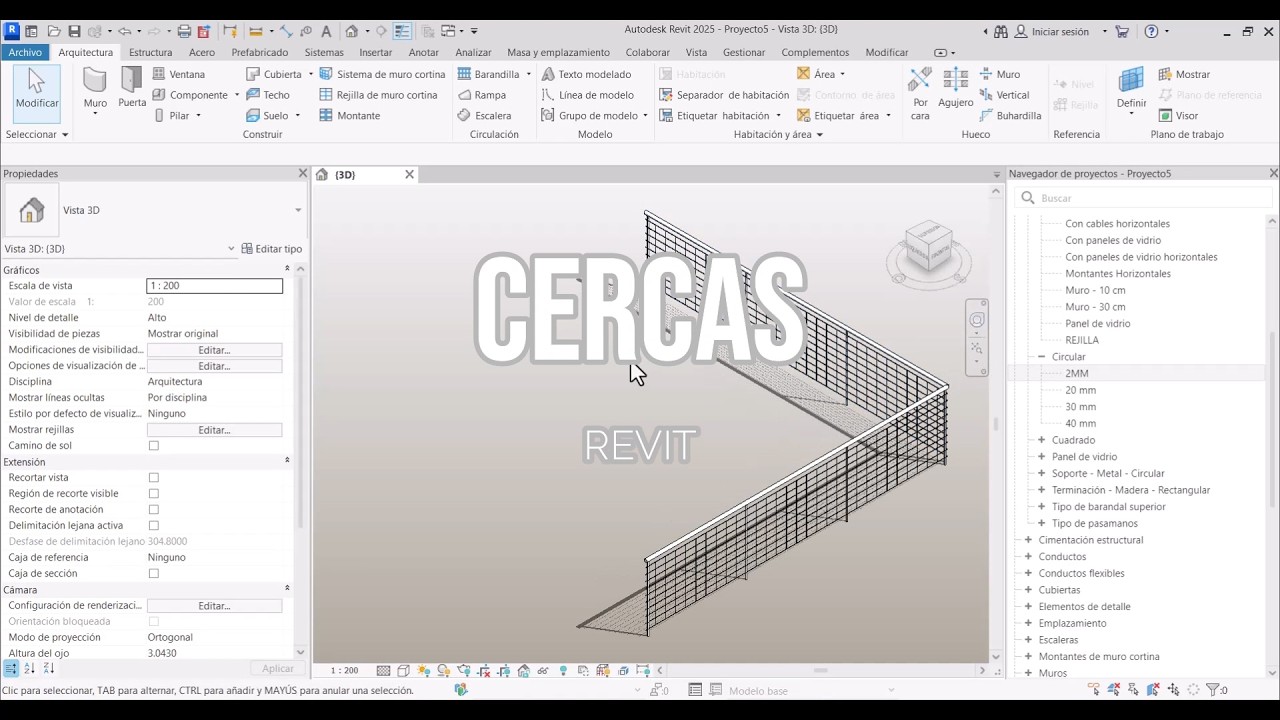1280x720 pixels.
Task: Select the Suelo floor tool
Action: [268, 116]
